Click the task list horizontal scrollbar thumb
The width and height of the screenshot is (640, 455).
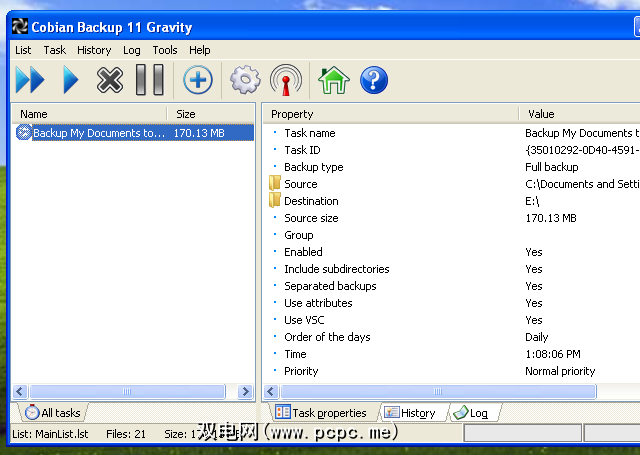(127, 392)
